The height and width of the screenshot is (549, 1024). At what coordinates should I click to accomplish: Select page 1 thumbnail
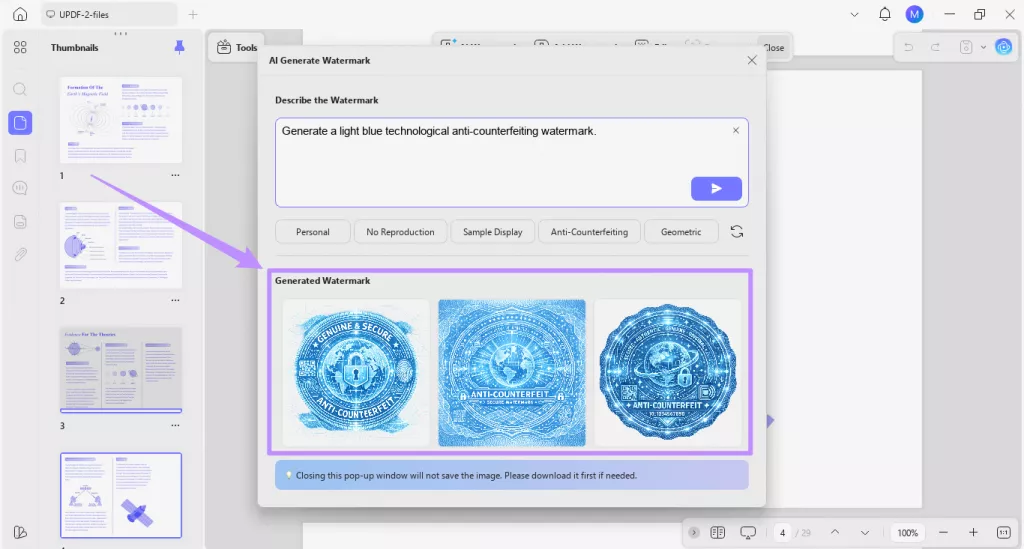click(121, 120)
